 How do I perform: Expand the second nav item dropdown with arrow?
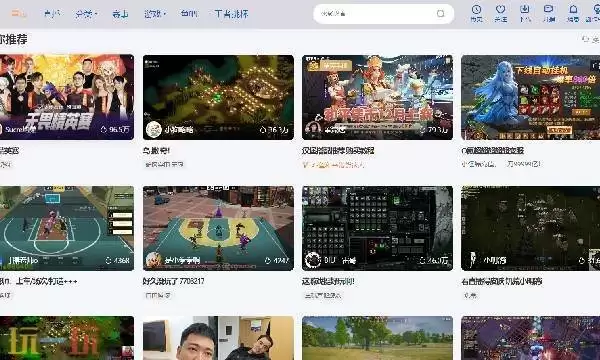tap(86, 14)
